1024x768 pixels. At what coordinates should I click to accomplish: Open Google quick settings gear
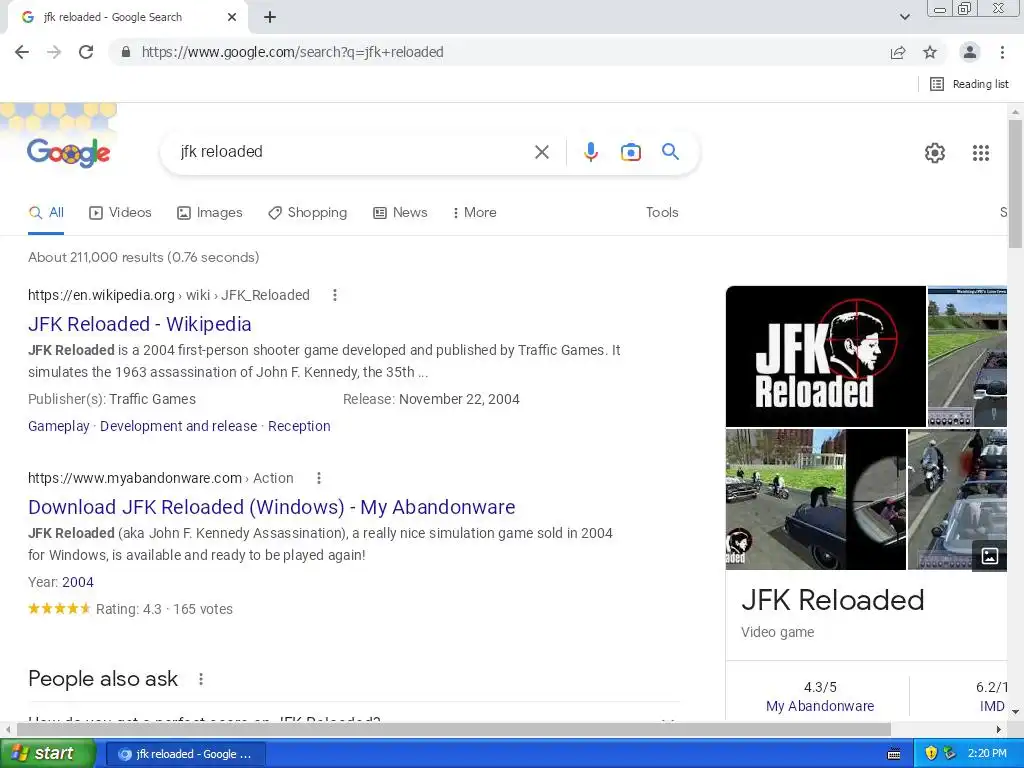[x=935, y=153]
